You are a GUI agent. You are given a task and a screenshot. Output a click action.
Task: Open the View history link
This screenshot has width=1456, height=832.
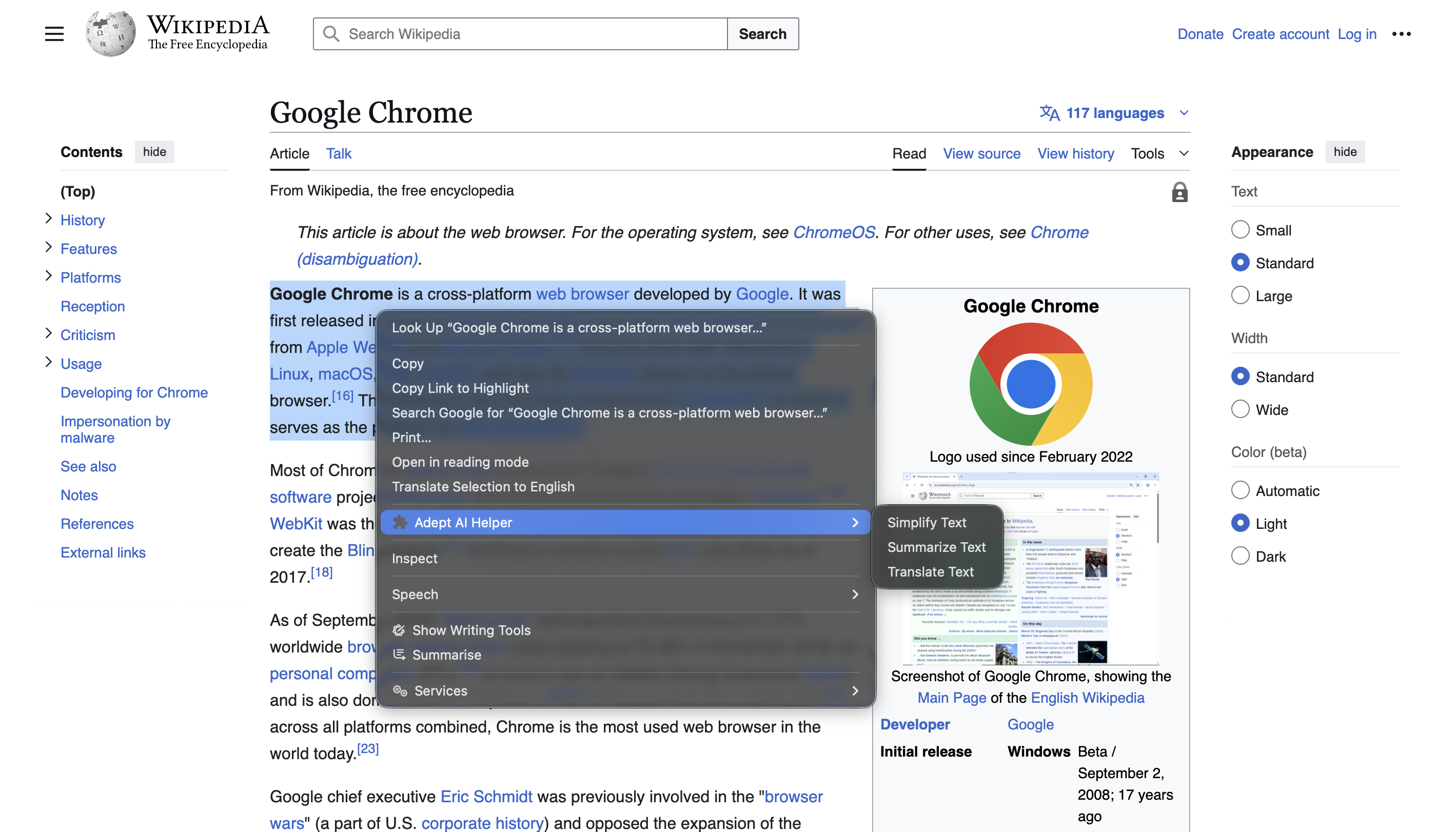click(x=1075, y=153)
